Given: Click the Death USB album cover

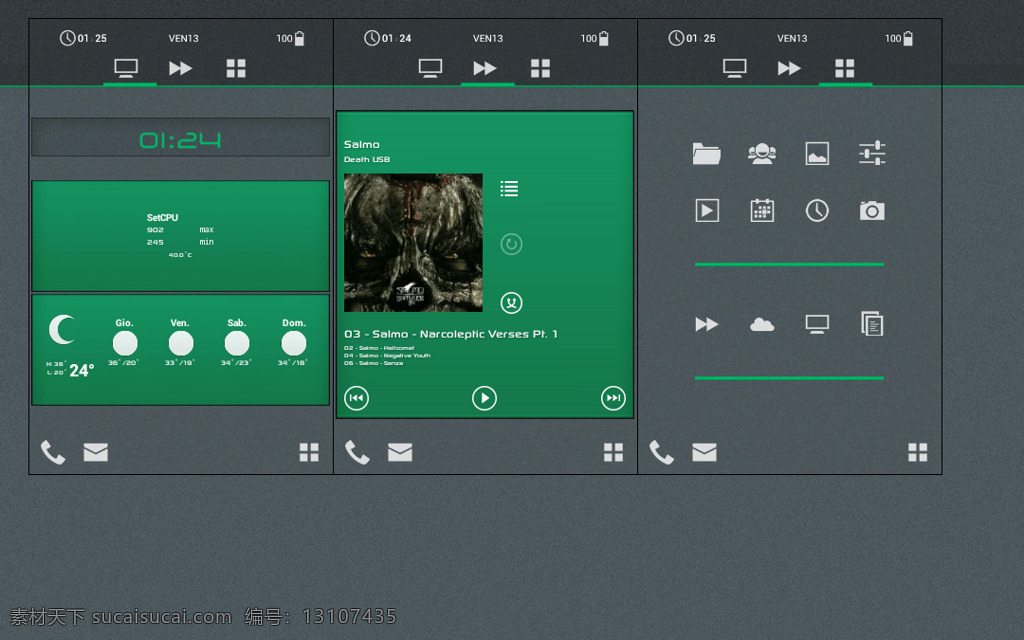Looking at the screenshot, I should click(413, 242).
